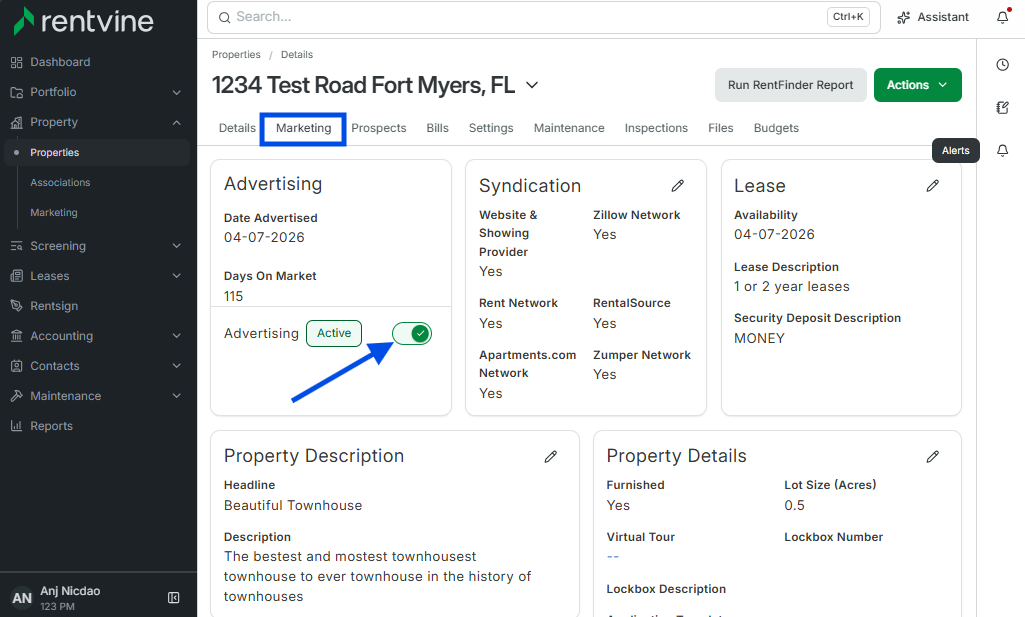Open the notes icon in right rail
Viewport: 1025px width, 617px height.
[1002, 108]
